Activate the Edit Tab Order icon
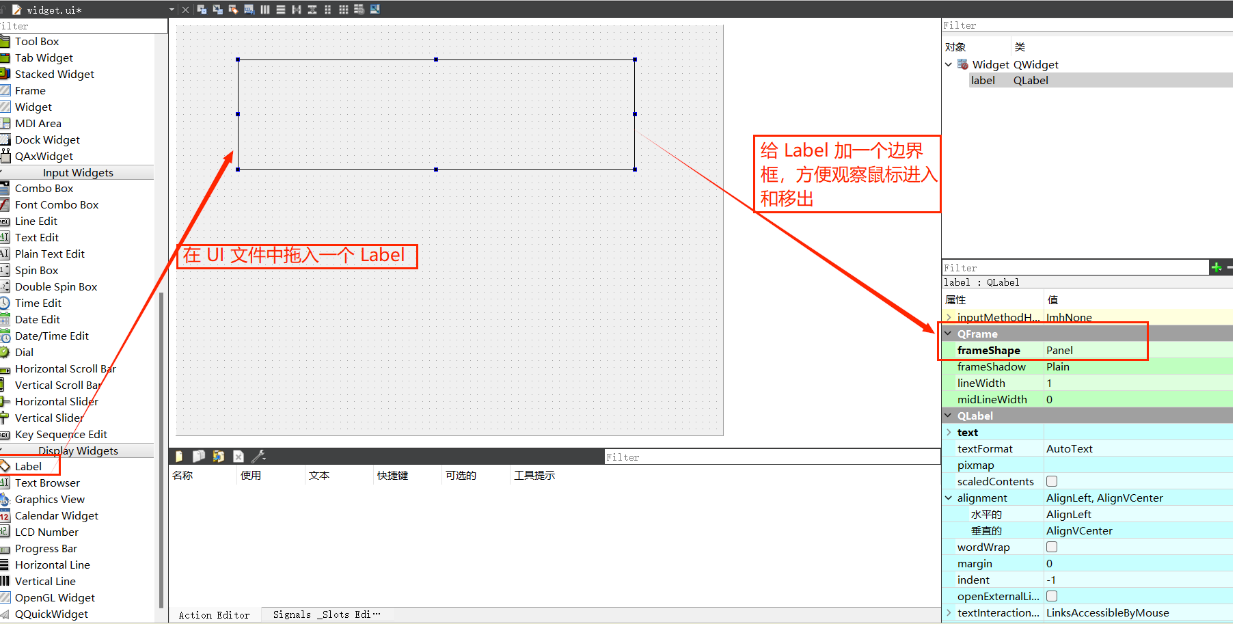The height and width of the screenshot is (624, 1233). point(249,9)
